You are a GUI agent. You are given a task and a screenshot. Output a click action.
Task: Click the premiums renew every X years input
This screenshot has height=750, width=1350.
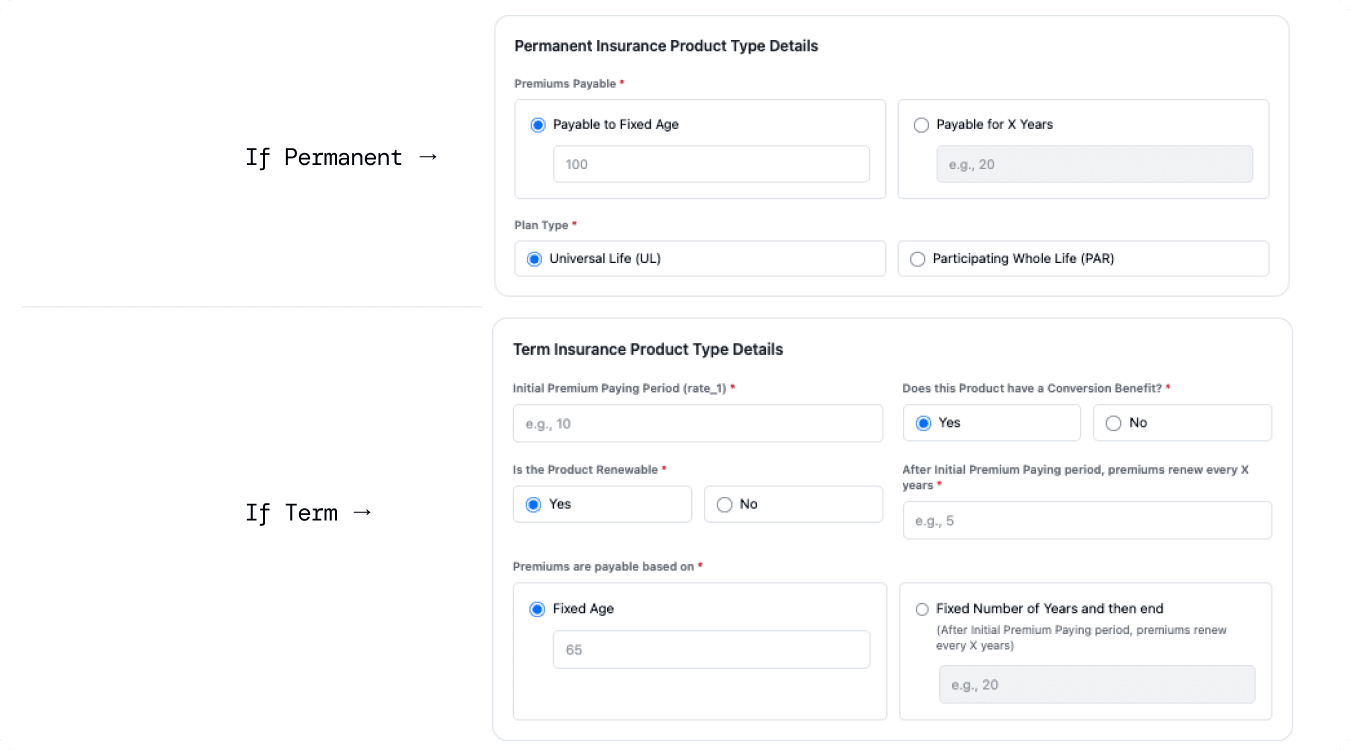[1087, 520]
